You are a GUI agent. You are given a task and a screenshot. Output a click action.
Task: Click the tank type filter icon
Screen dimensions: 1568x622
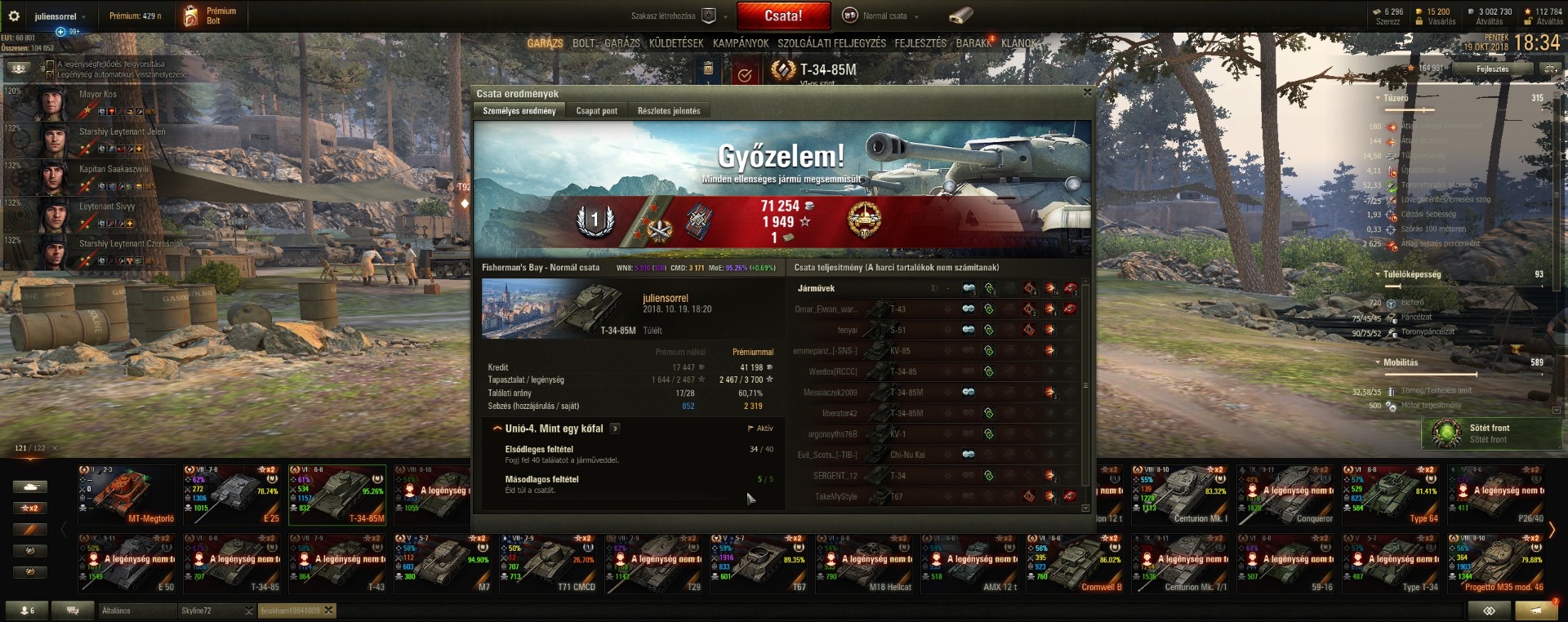click(29, 486)
